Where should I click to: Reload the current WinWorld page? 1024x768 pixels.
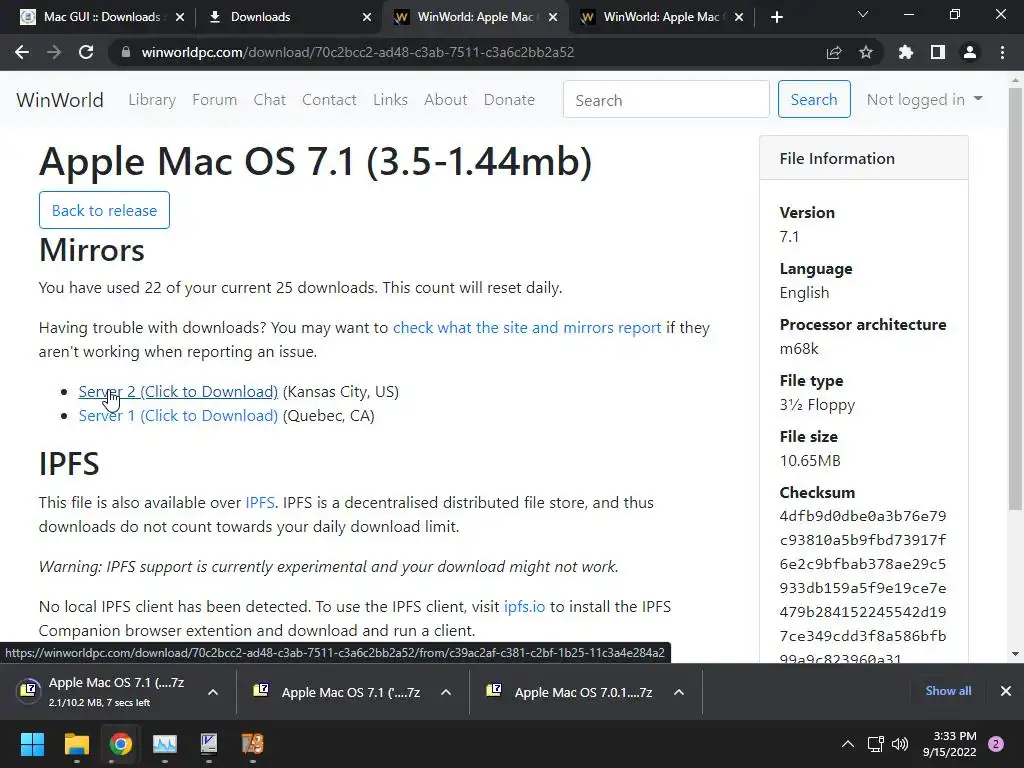pyautogui.click(x=86, y=52)
